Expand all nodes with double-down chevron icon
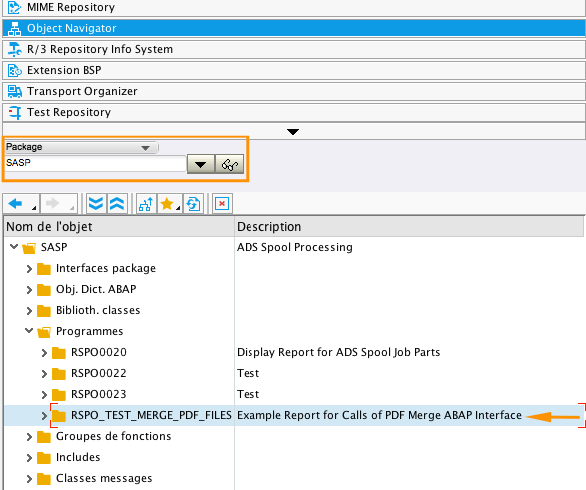The image size is (586, 490). [96, 204]
